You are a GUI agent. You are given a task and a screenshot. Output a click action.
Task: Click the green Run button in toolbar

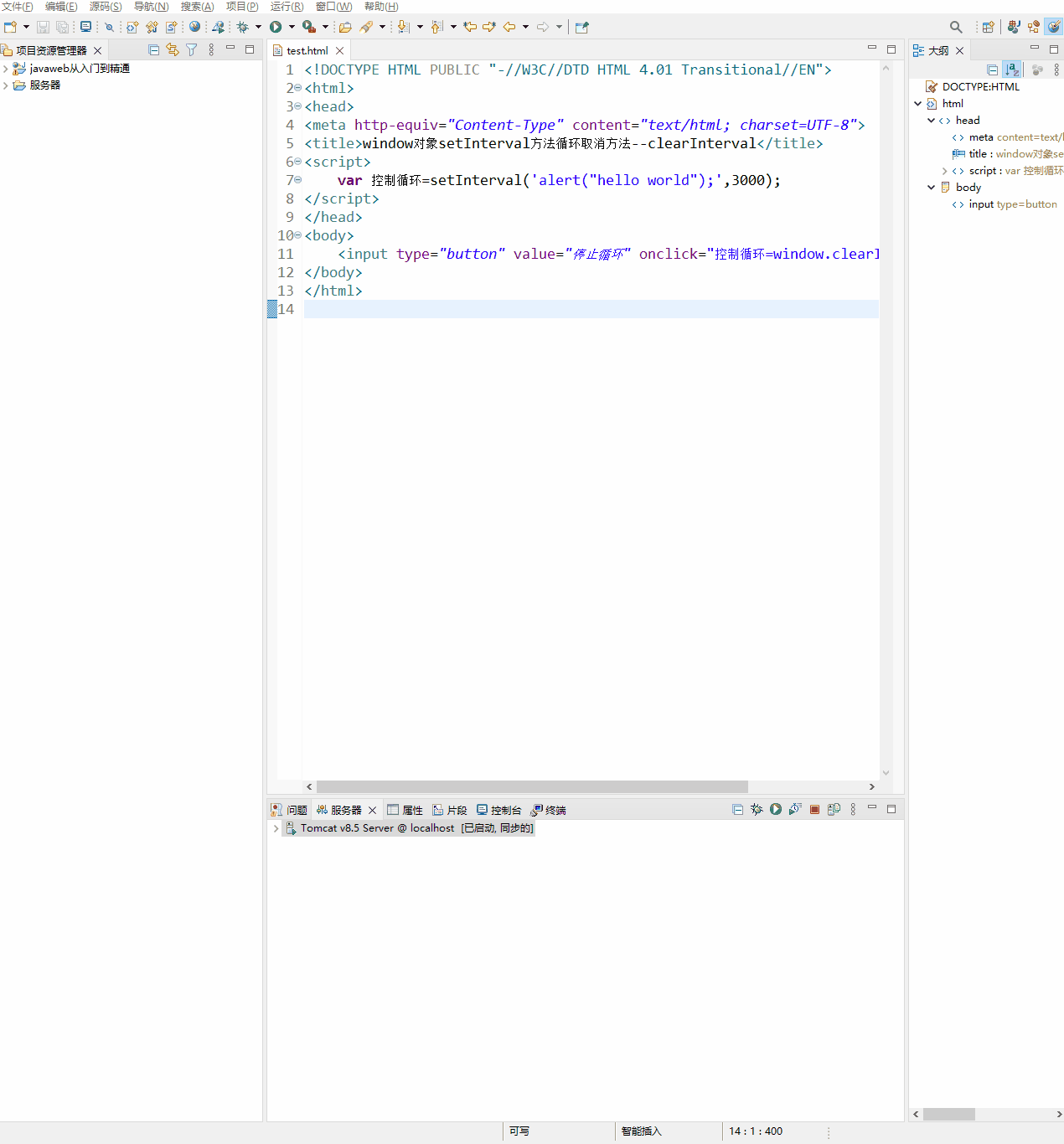click(276, 27)
